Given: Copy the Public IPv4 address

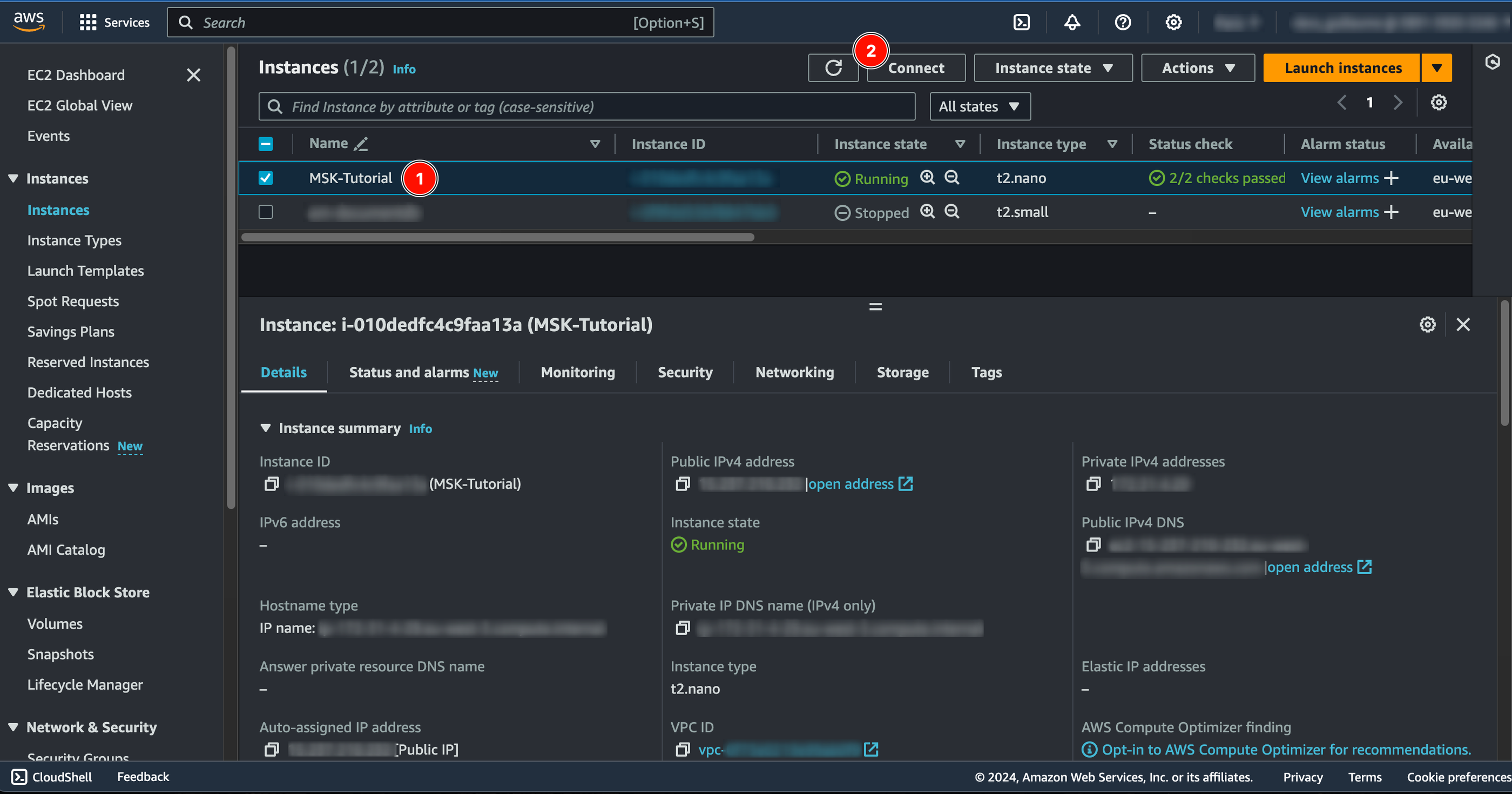Looking at the screenshot, I should tap(683, 484).
